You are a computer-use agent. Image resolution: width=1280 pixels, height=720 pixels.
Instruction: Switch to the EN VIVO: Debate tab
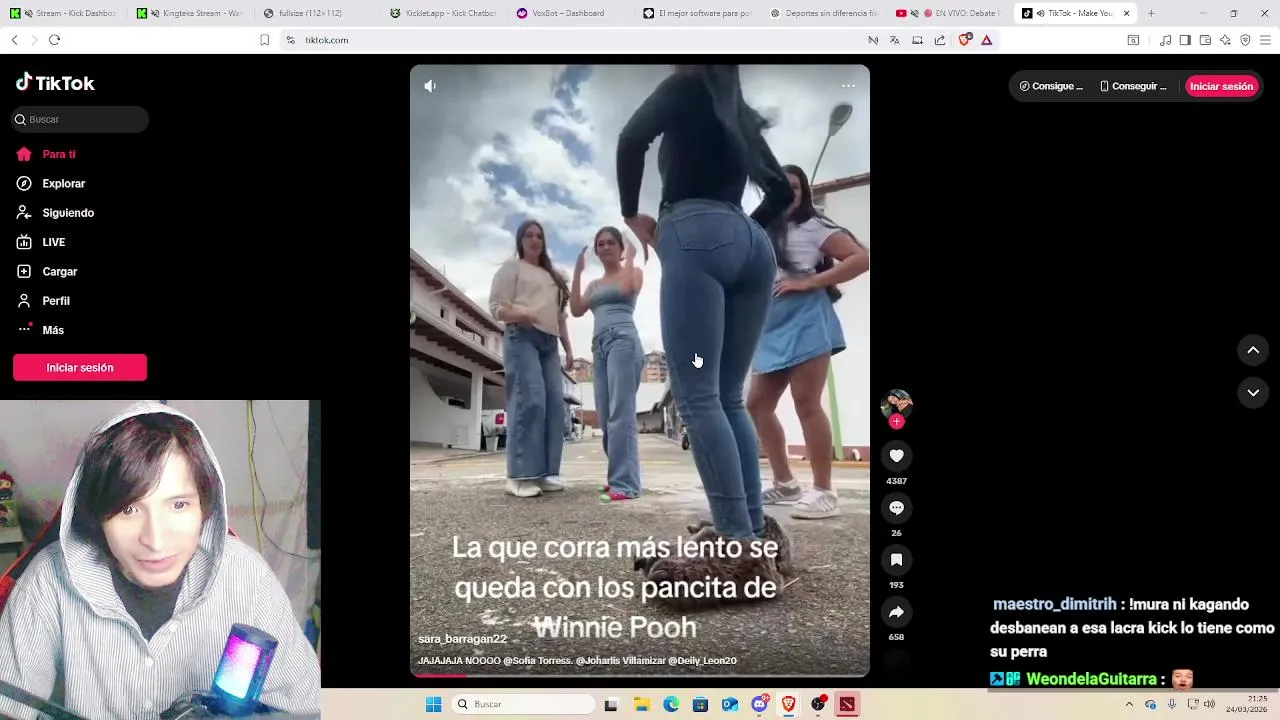948,13
